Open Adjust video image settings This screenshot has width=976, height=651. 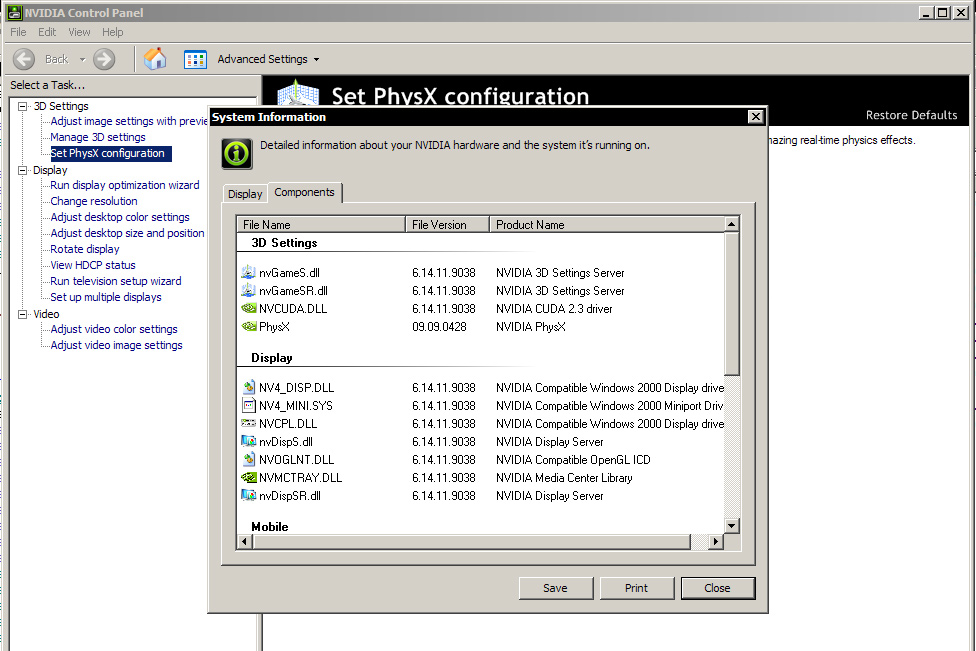116,345
